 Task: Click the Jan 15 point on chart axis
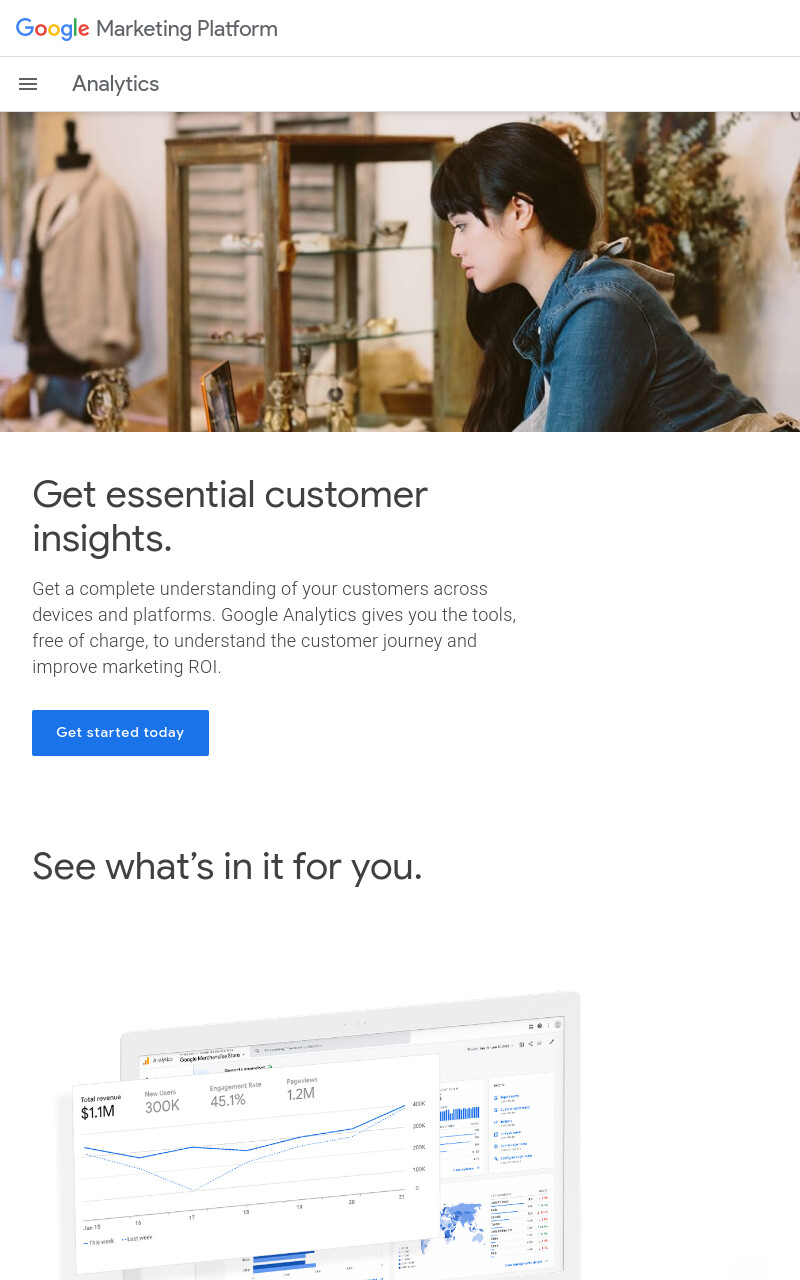click(x=92, y=1226)
